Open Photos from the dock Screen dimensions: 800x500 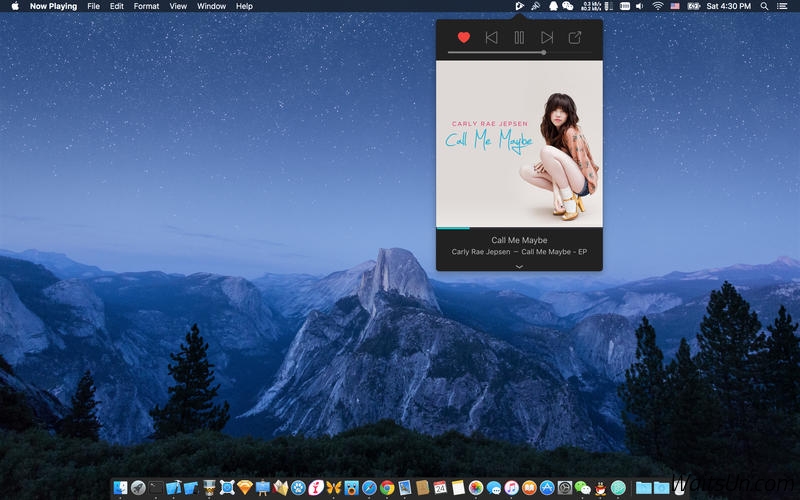coord(476,488)
